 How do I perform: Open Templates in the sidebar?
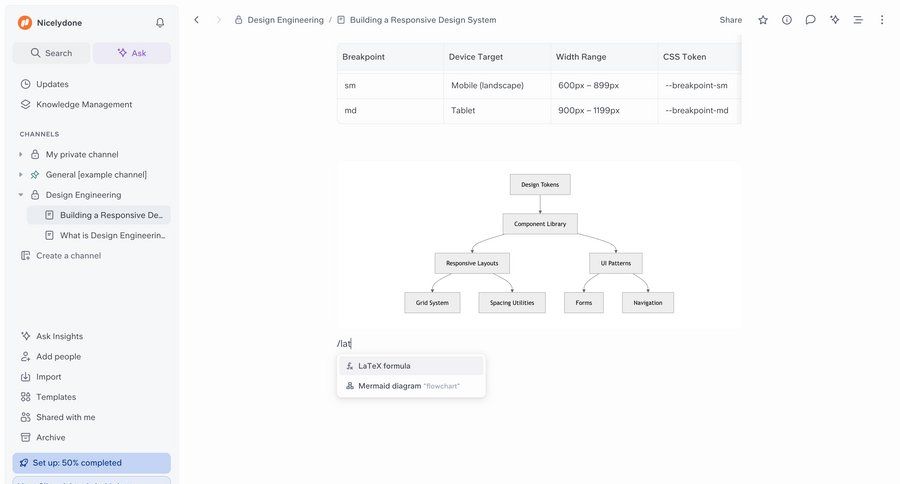[x=56, y=397]
